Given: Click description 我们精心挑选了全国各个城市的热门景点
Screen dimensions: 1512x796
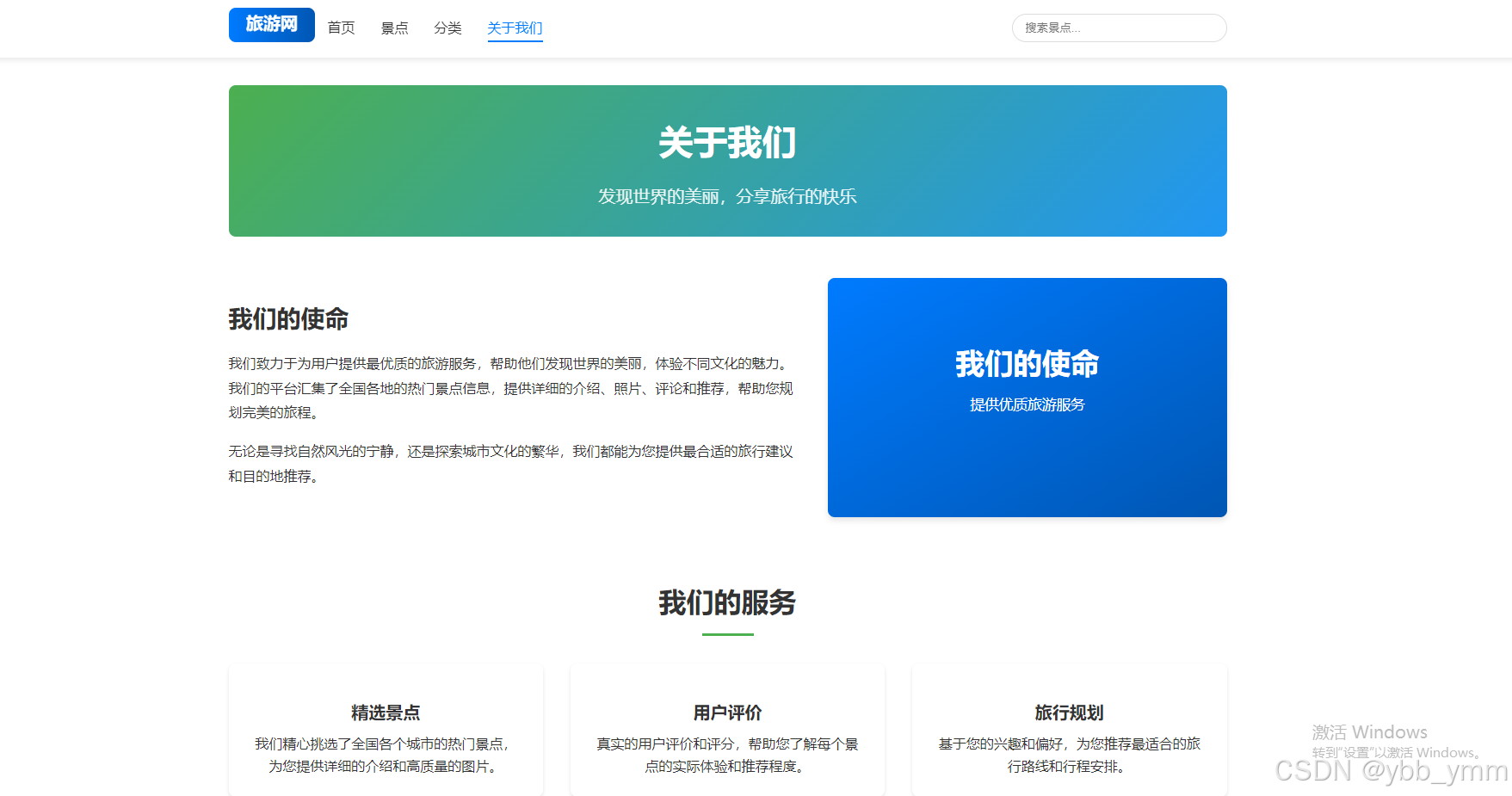Looking at the screenshot, I should tap(386, 755).
